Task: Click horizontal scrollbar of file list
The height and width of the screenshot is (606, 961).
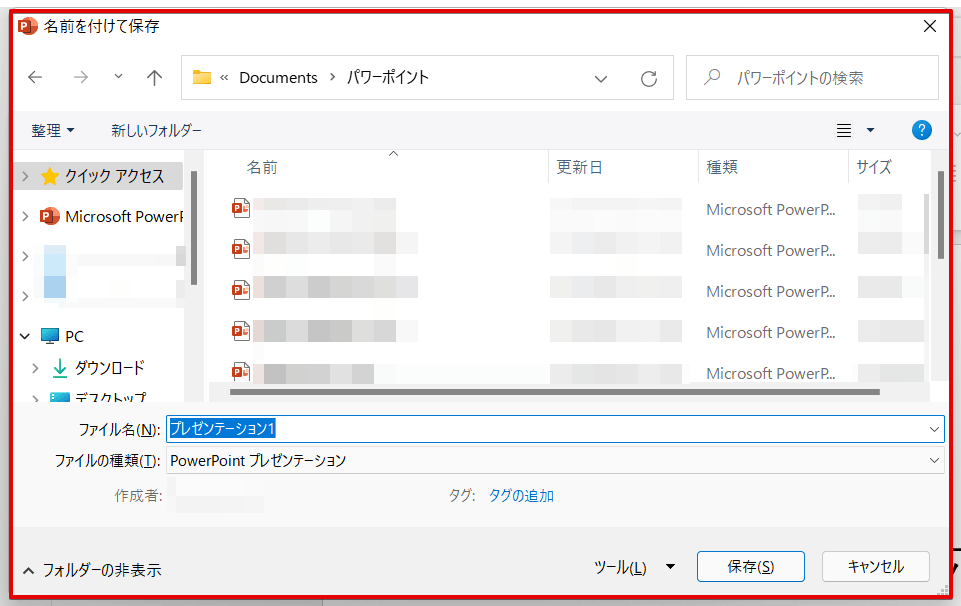Action: pos(555,392)
